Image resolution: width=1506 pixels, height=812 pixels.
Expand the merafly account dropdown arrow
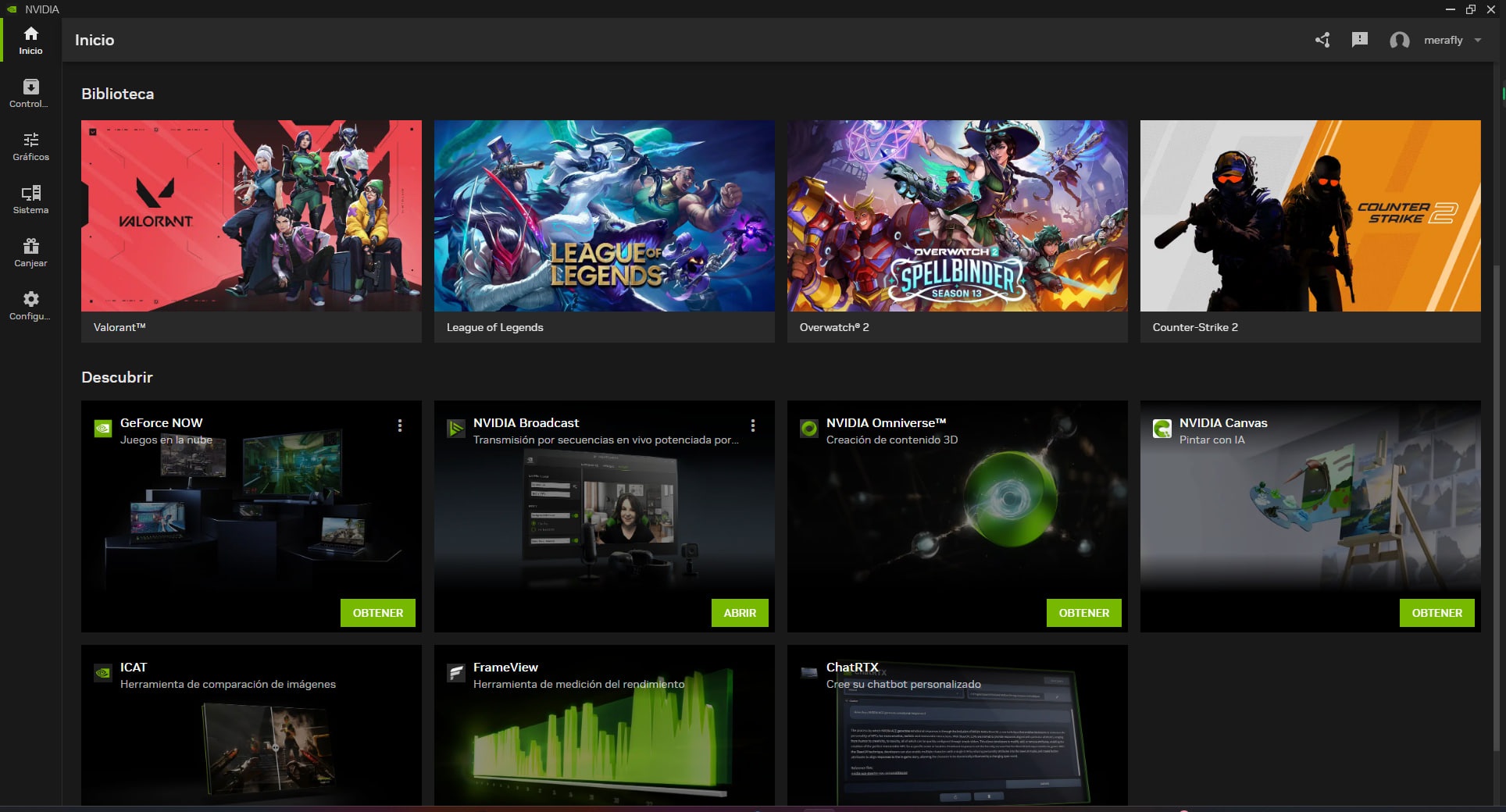tap(1478, 40)
